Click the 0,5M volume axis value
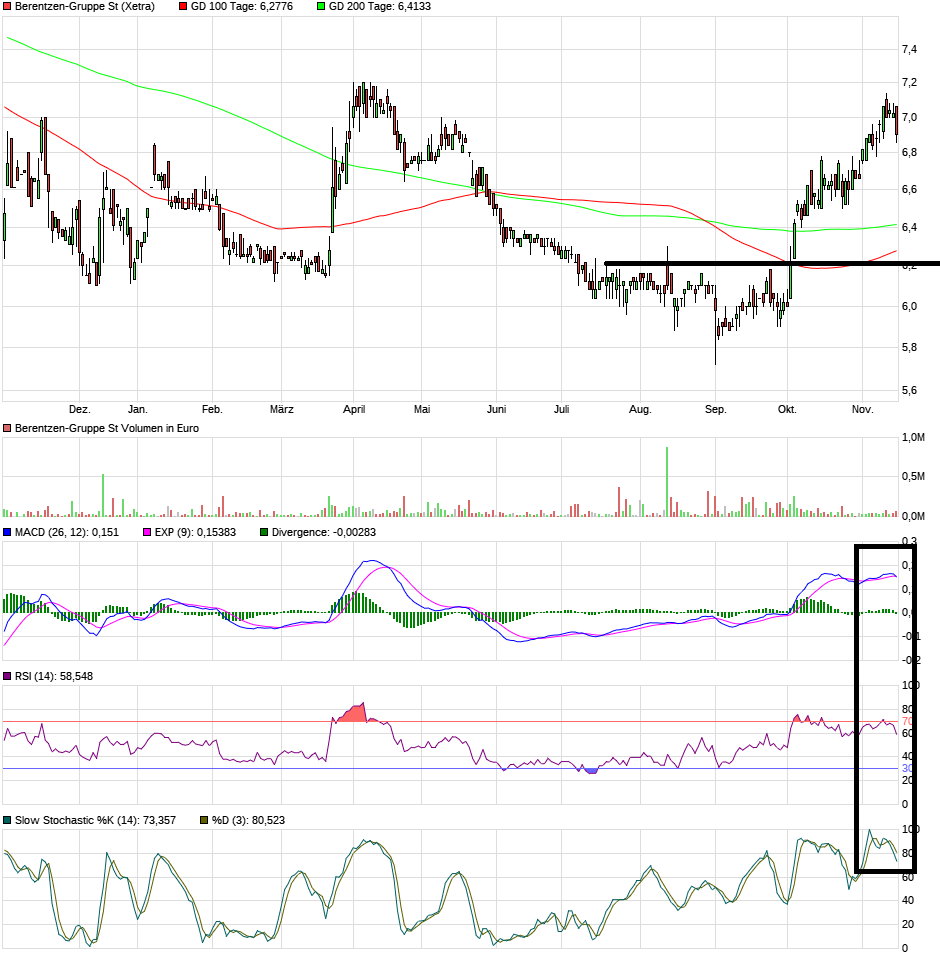 [913, 477]
